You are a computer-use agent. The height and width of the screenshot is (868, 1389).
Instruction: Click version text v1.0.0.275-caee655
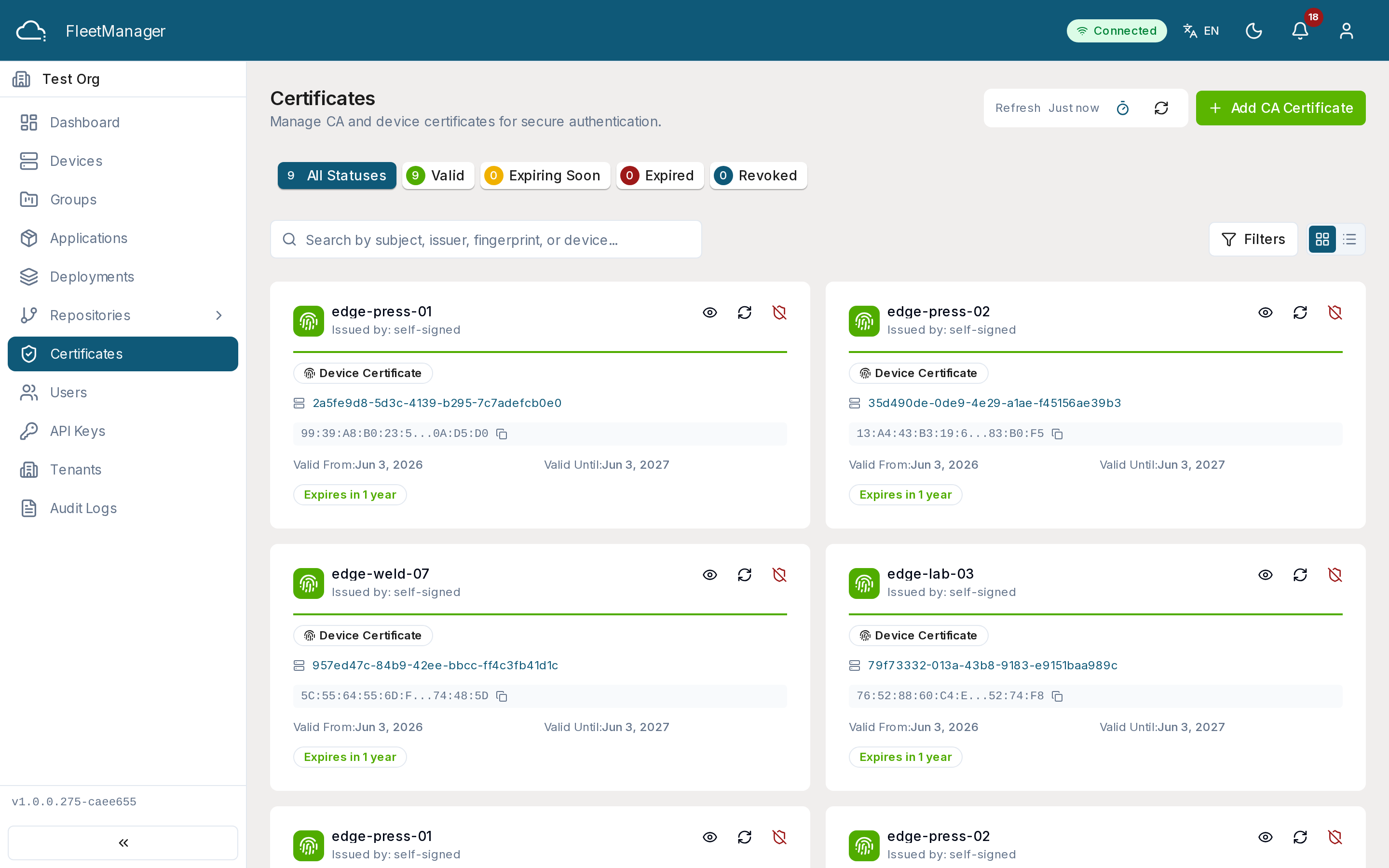tap(74, 802)
